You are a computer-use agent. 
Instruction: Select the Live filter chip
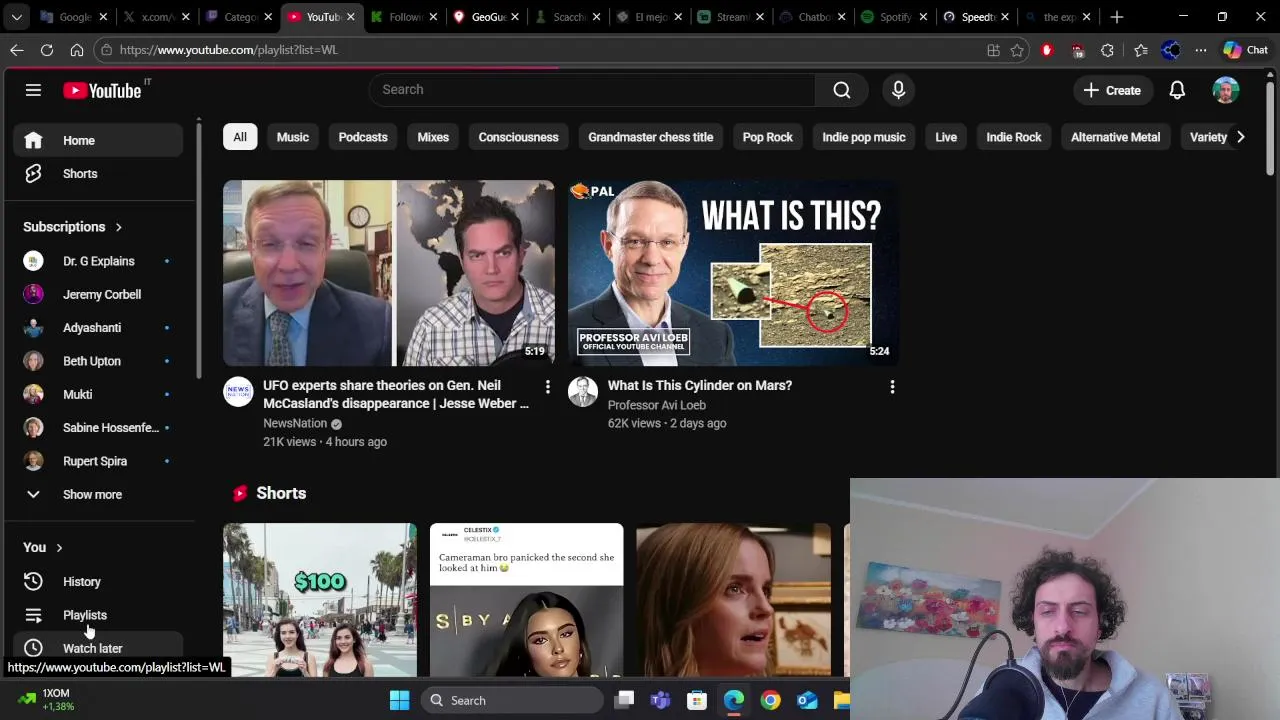946,137
